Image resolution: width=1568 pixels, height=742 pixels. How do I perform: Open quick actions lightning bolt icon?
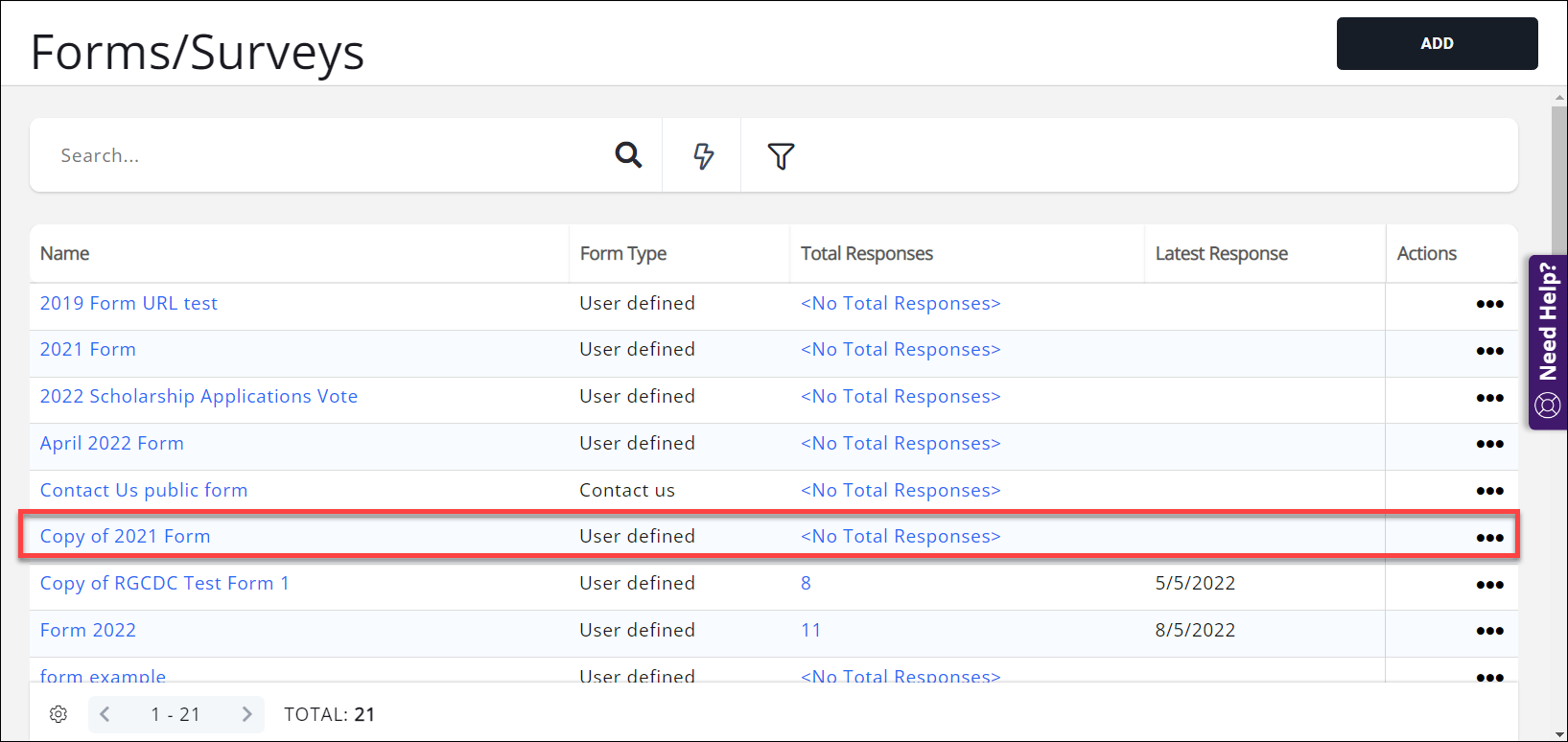click(703, 155)
